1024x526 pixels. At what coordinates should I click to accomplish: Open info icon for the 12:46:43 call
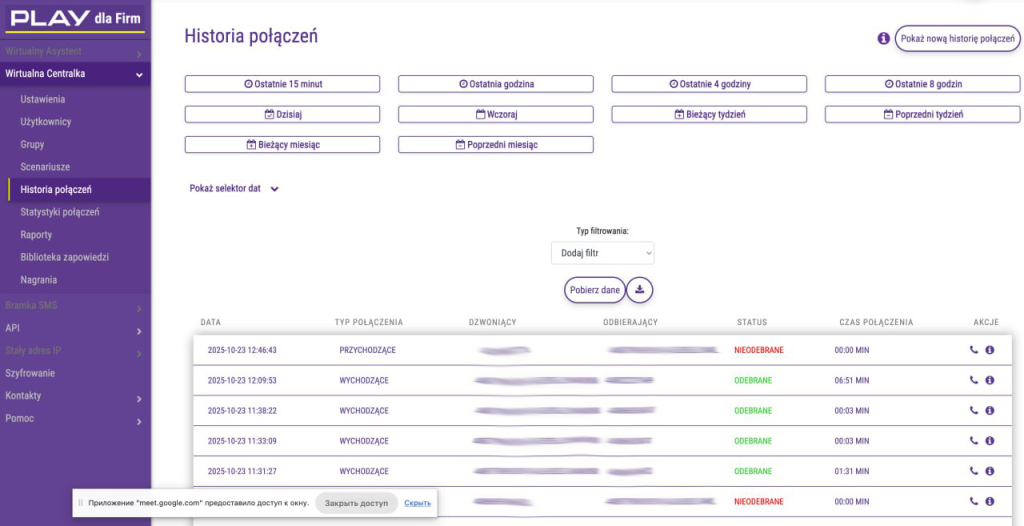pyautogui.click(x=990, y=350)
